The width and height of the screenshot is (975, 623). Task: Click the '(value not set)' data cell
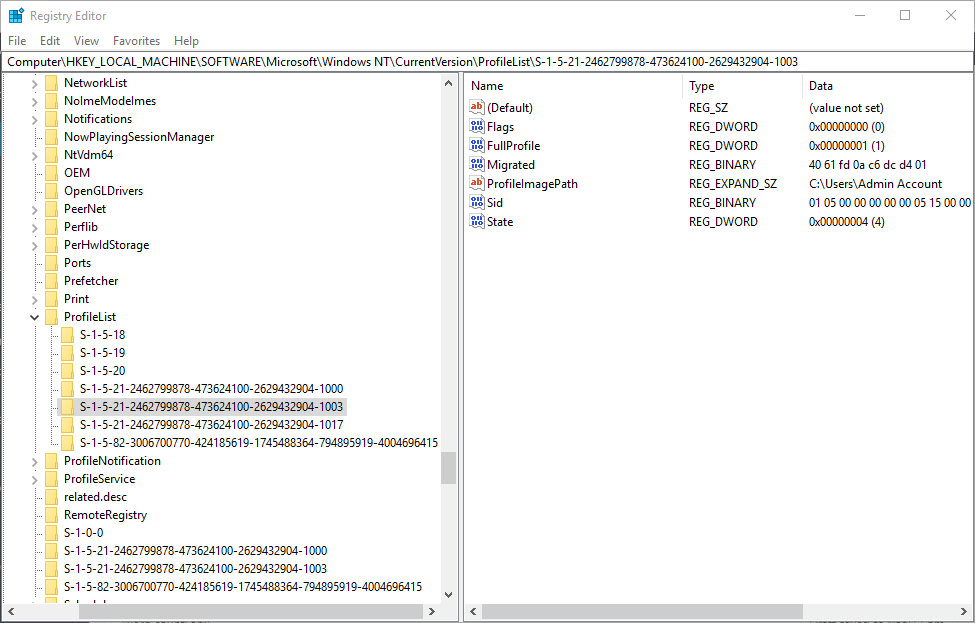point(846,108)
